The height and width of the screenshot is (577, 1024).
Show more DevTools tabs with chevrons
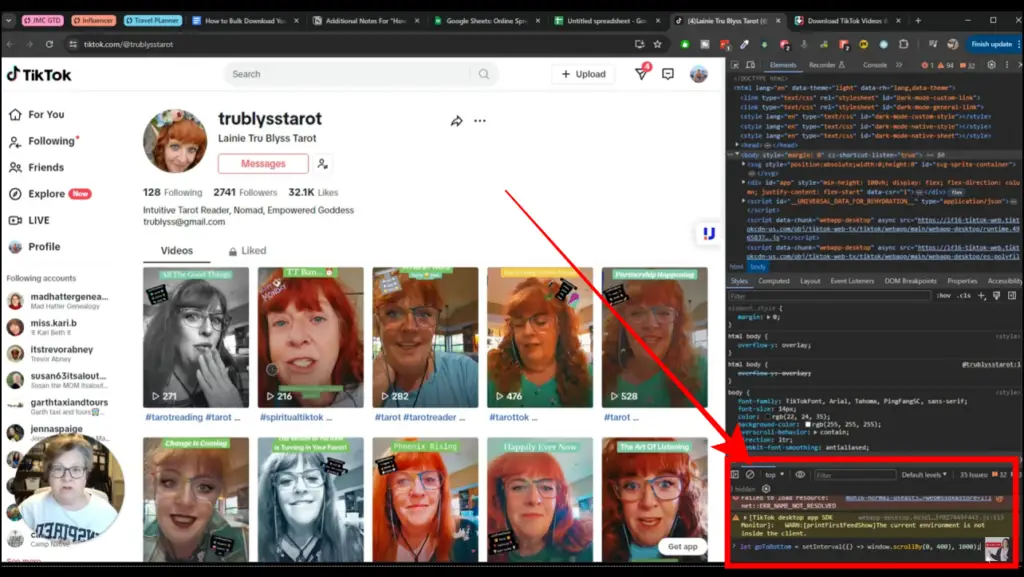click(x=899, y=65)
